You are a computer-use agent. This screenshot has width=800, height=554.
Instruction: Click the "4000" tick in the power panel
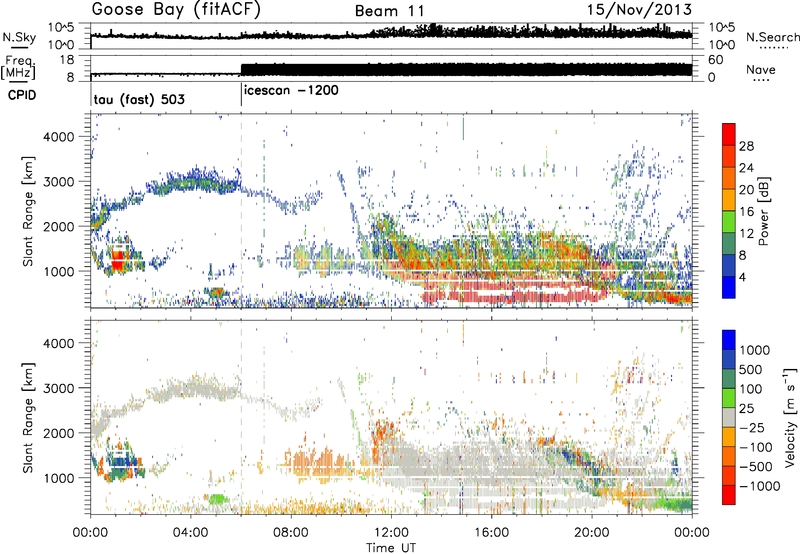point(58,137)
